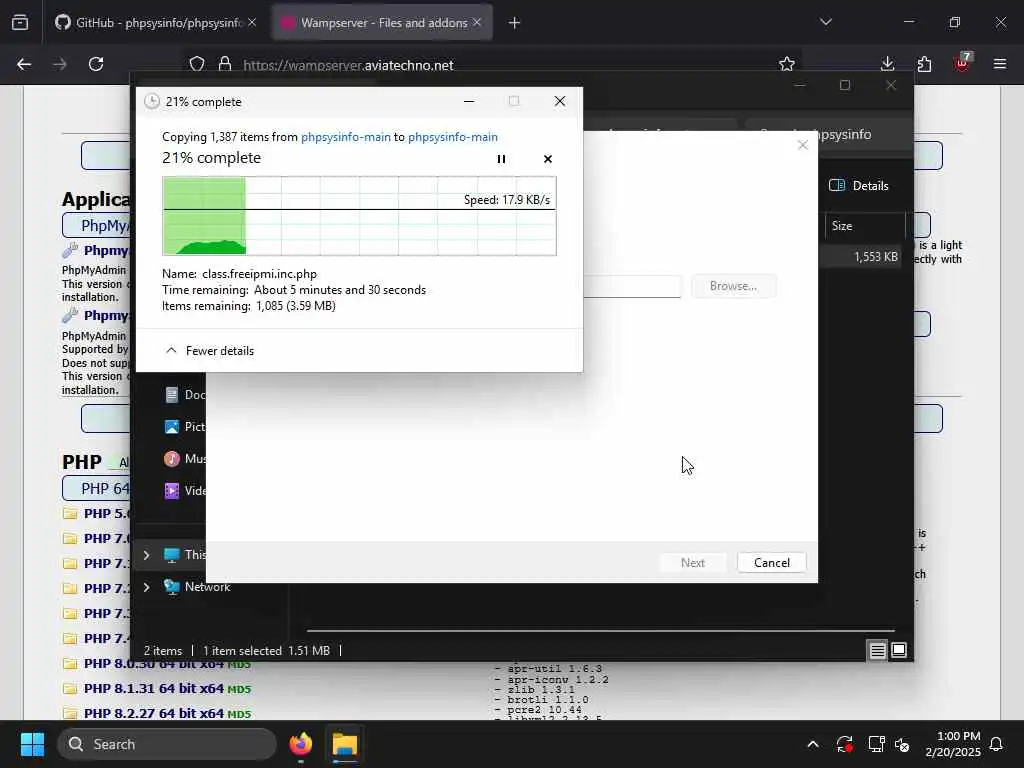Click the network display tray icon
Screen dimensions: 1024x768
(876, 744)
